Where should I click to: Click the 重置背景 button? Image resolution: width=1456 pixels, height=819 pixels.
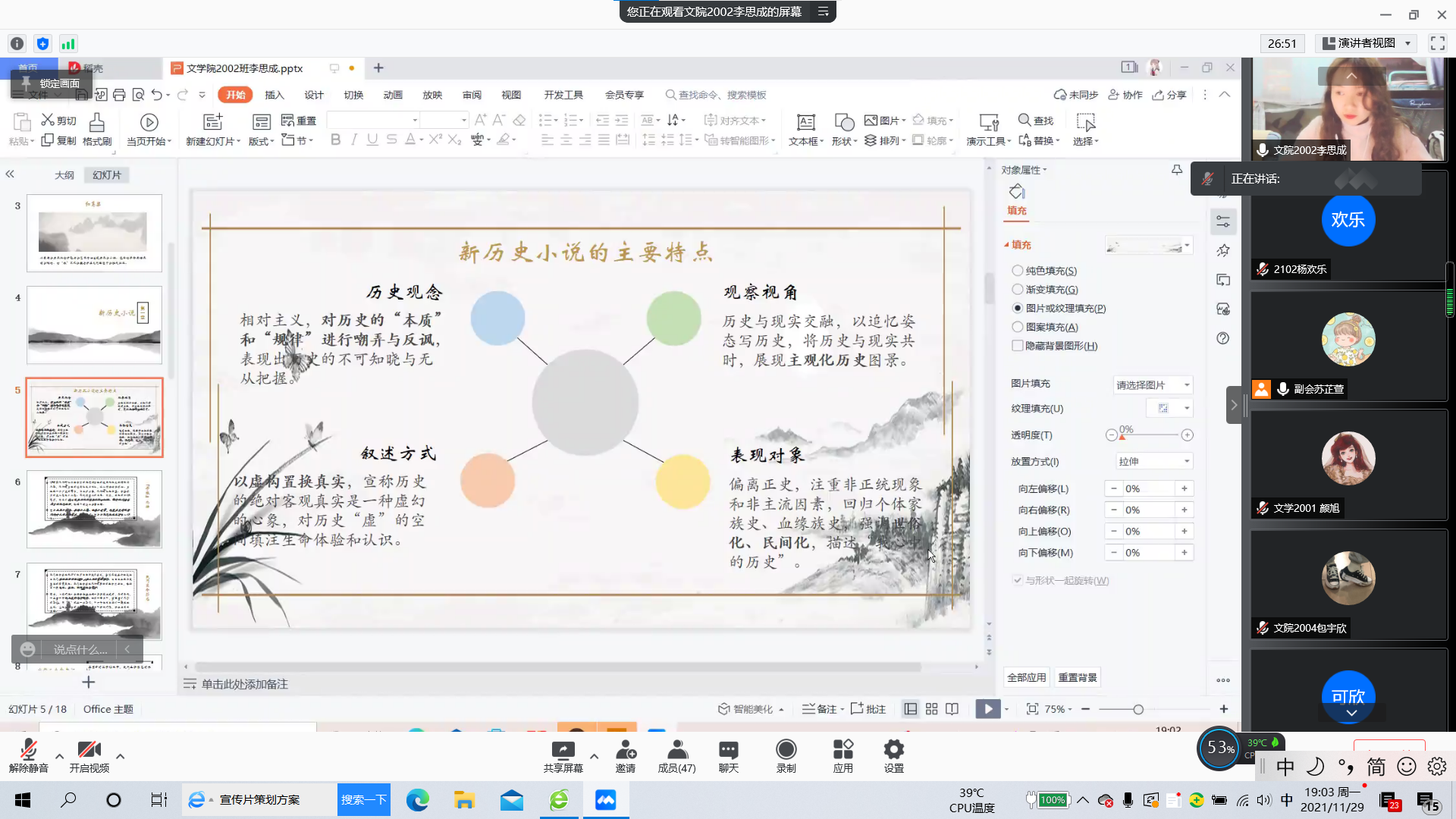coord(1078,678)
